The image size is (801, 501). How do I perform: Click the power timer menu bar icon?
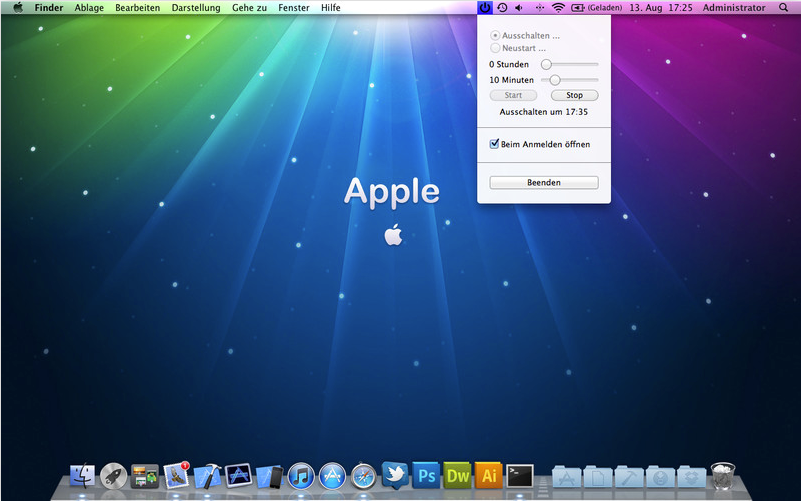(485, 8)
